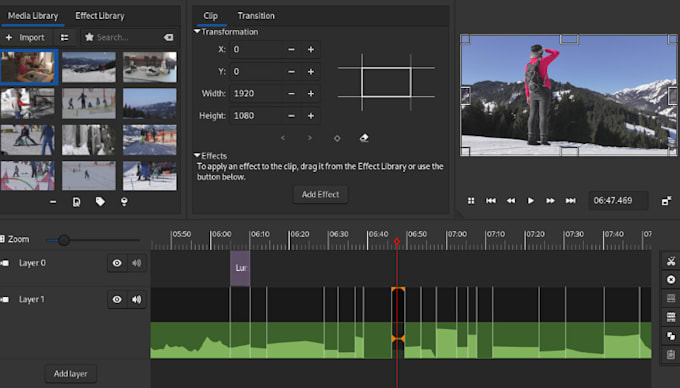Decrease the Height value

click(291, 116)
